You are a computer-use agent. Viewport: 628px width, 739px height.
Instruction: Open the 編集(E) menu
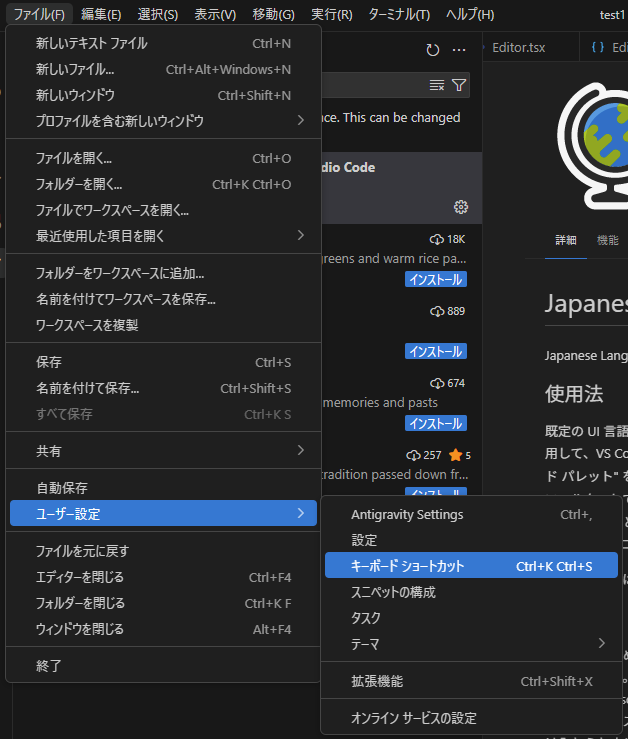(101, 15)
